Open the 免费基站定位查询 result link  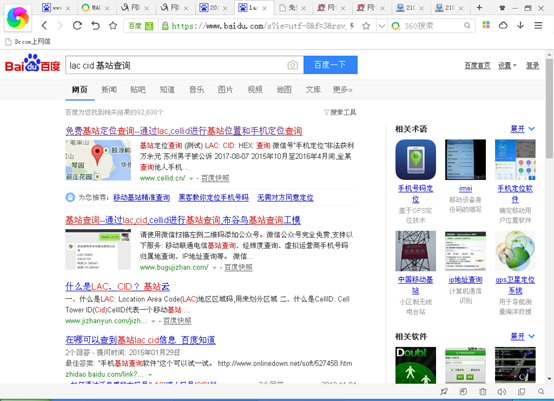click(x=184, y=131)
